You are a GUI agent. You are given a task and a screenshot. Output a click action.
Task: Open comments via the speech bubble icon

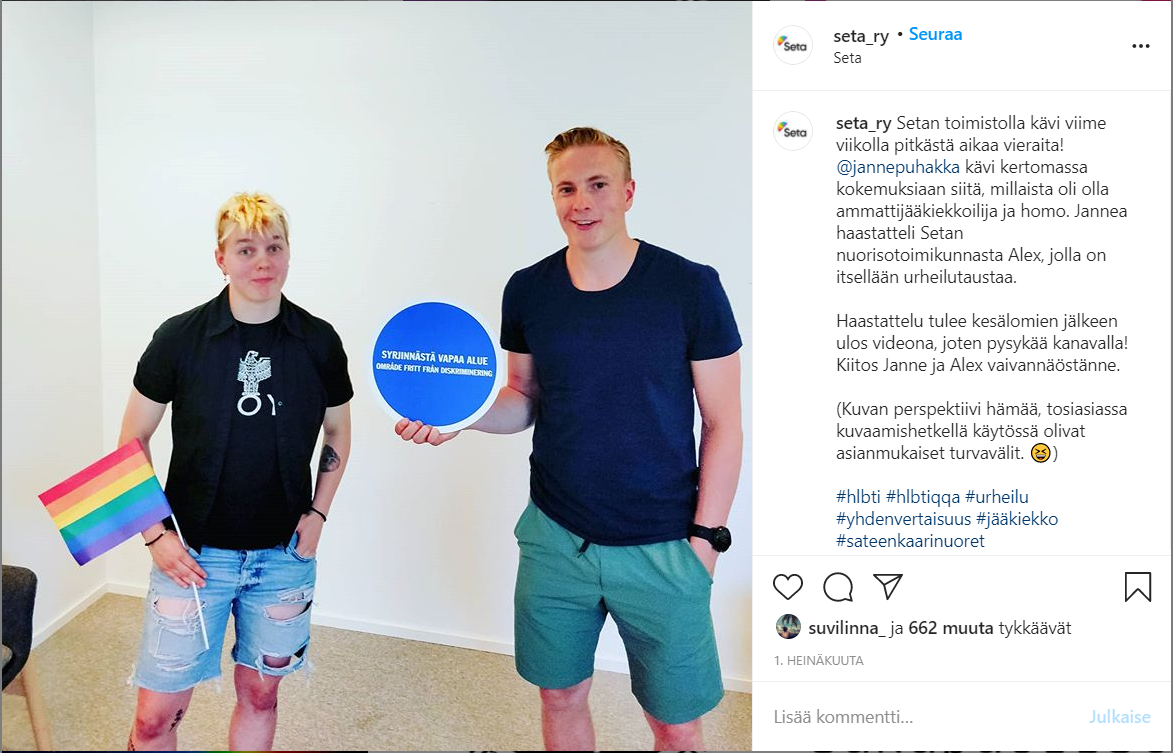point(838,587)
